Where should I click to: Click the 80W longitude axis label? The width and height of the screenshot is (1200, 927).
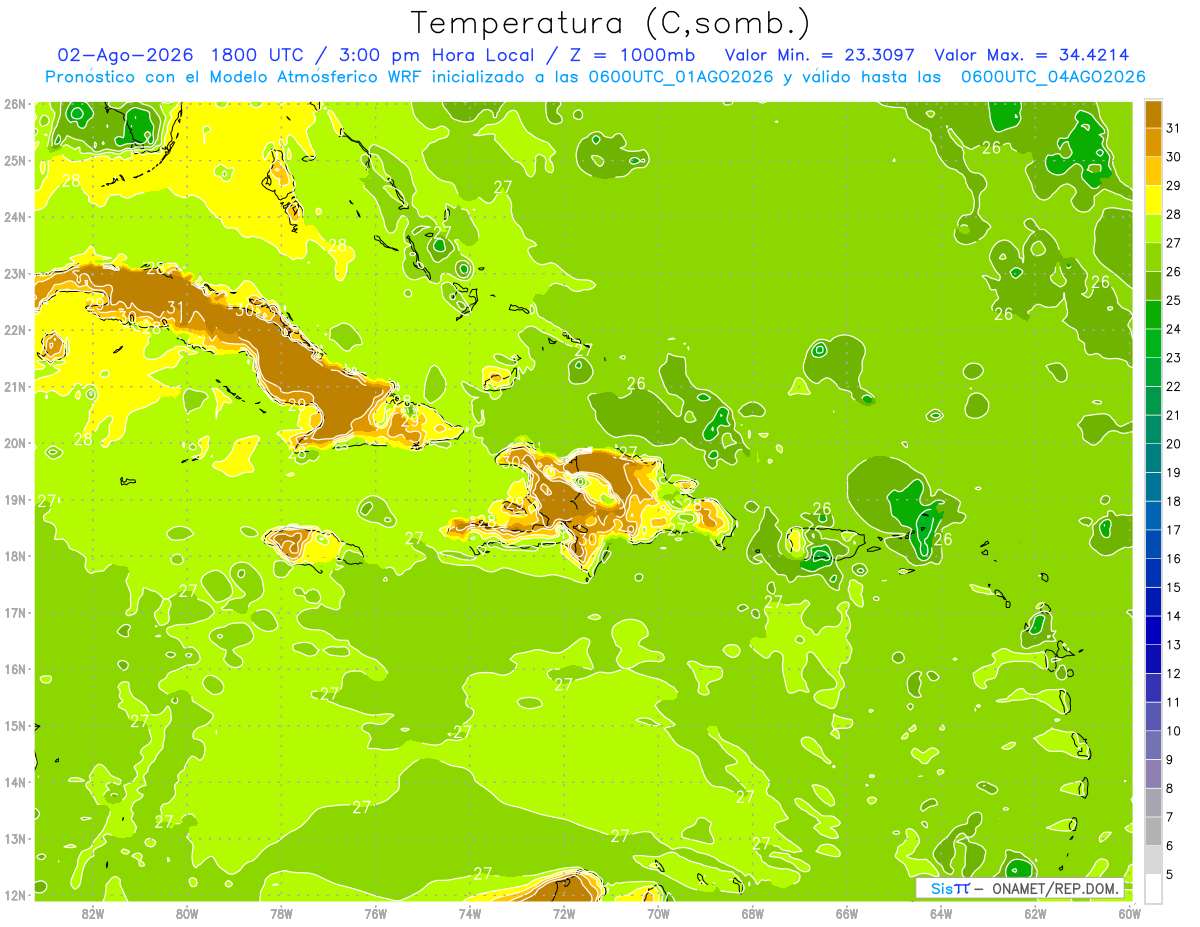click(x=187, y=913)
